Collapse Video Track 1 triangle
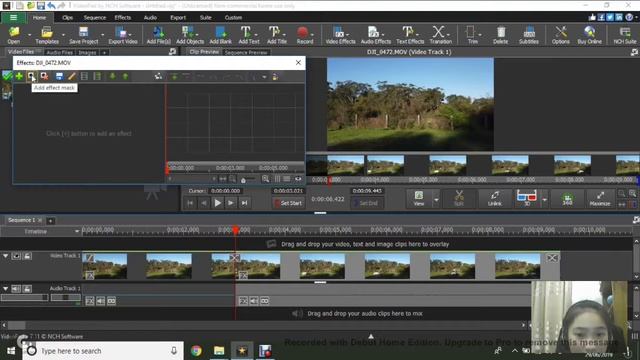Screen dimensions: 640x360 pos(5,256)
